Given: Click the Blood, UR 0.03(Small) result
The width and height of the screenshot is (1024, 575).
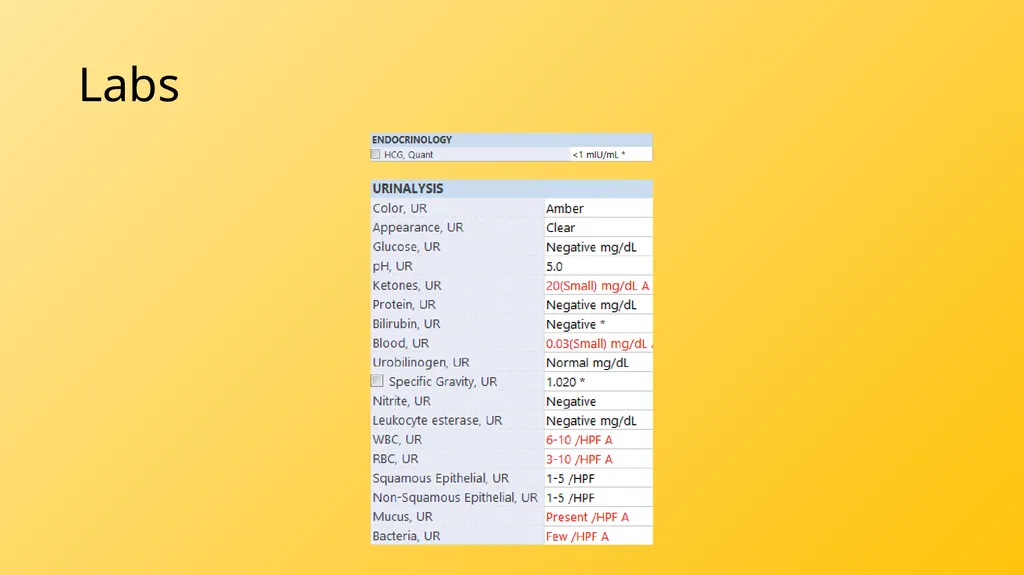Looking at the screenshot, I should [599, 344].
